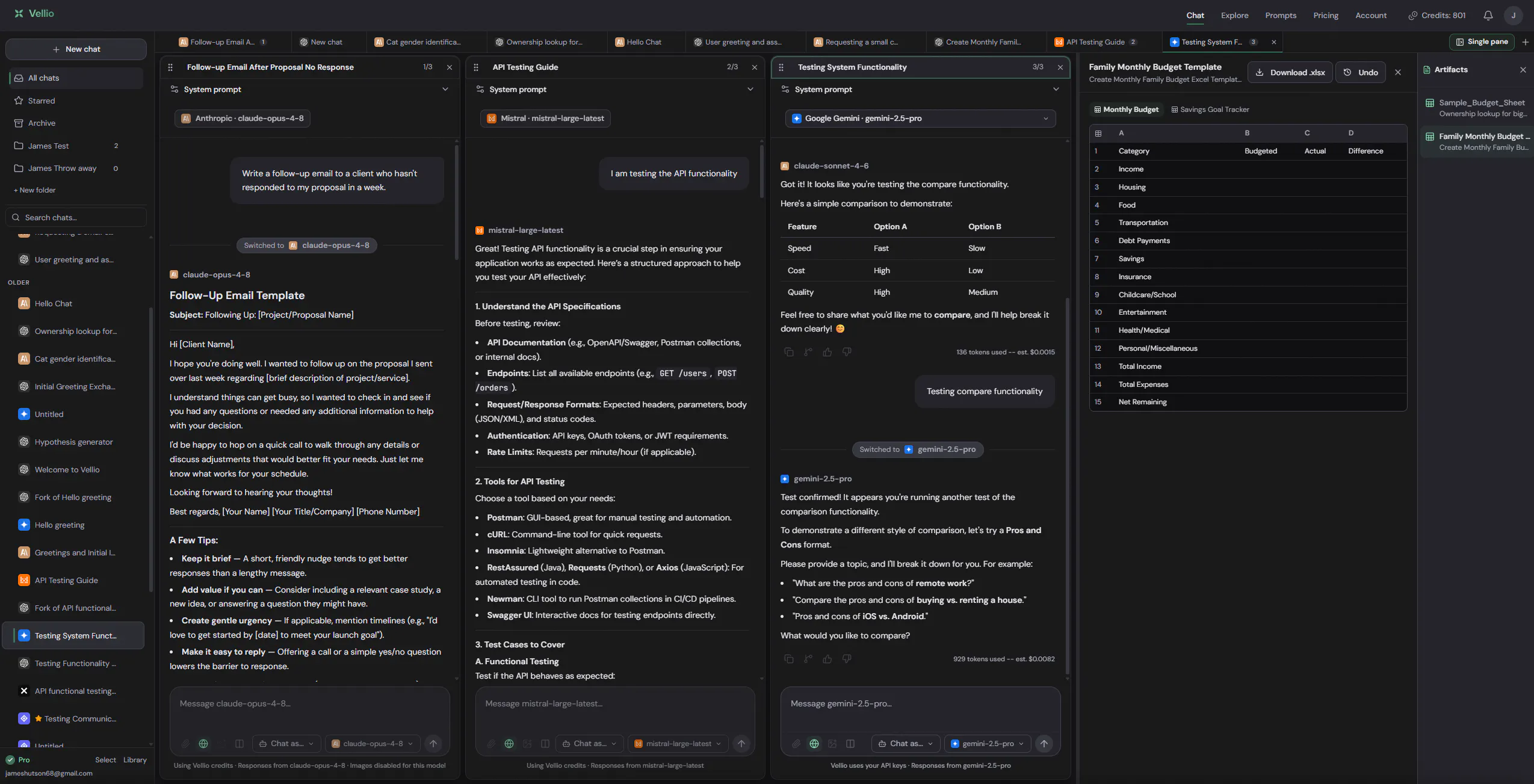Toggle image generation icon in mistral-large-latest input
1534x784 pixels.
coord(527,744)
